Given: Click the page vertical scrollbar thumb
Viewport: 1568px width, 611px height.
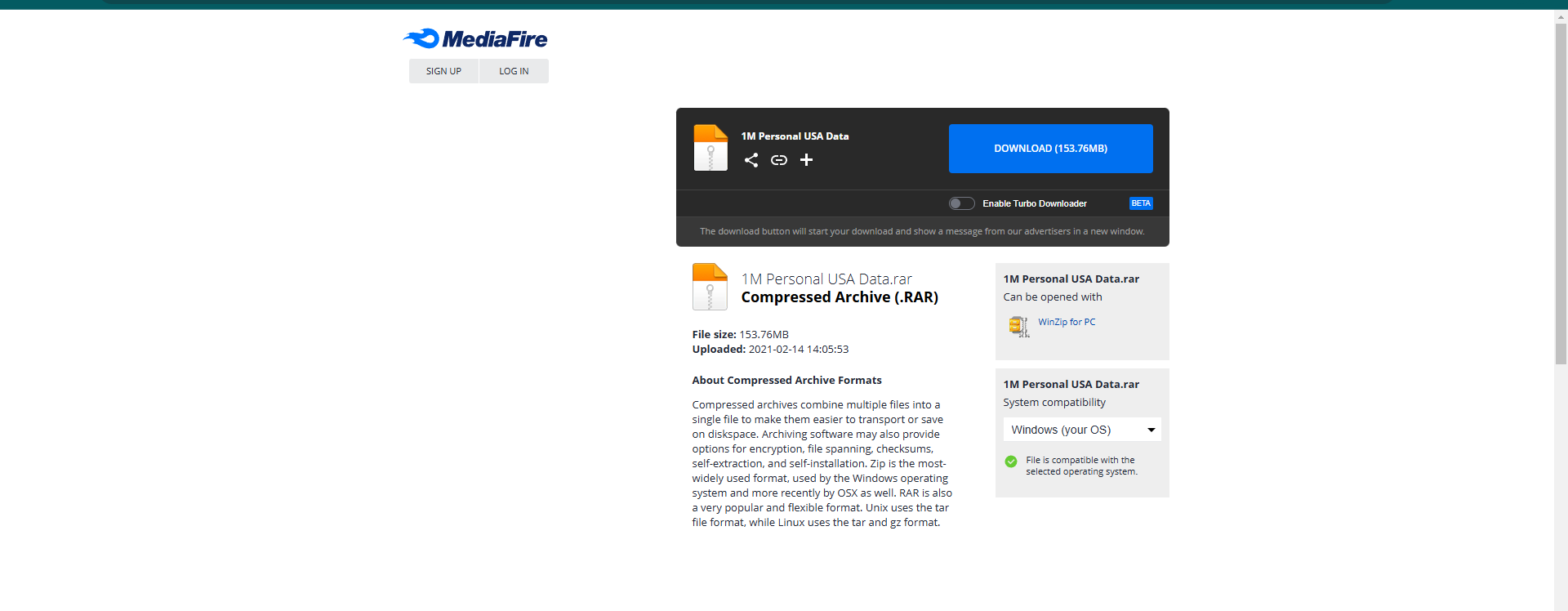Looking at the screenshot, I should point(1561,194).
